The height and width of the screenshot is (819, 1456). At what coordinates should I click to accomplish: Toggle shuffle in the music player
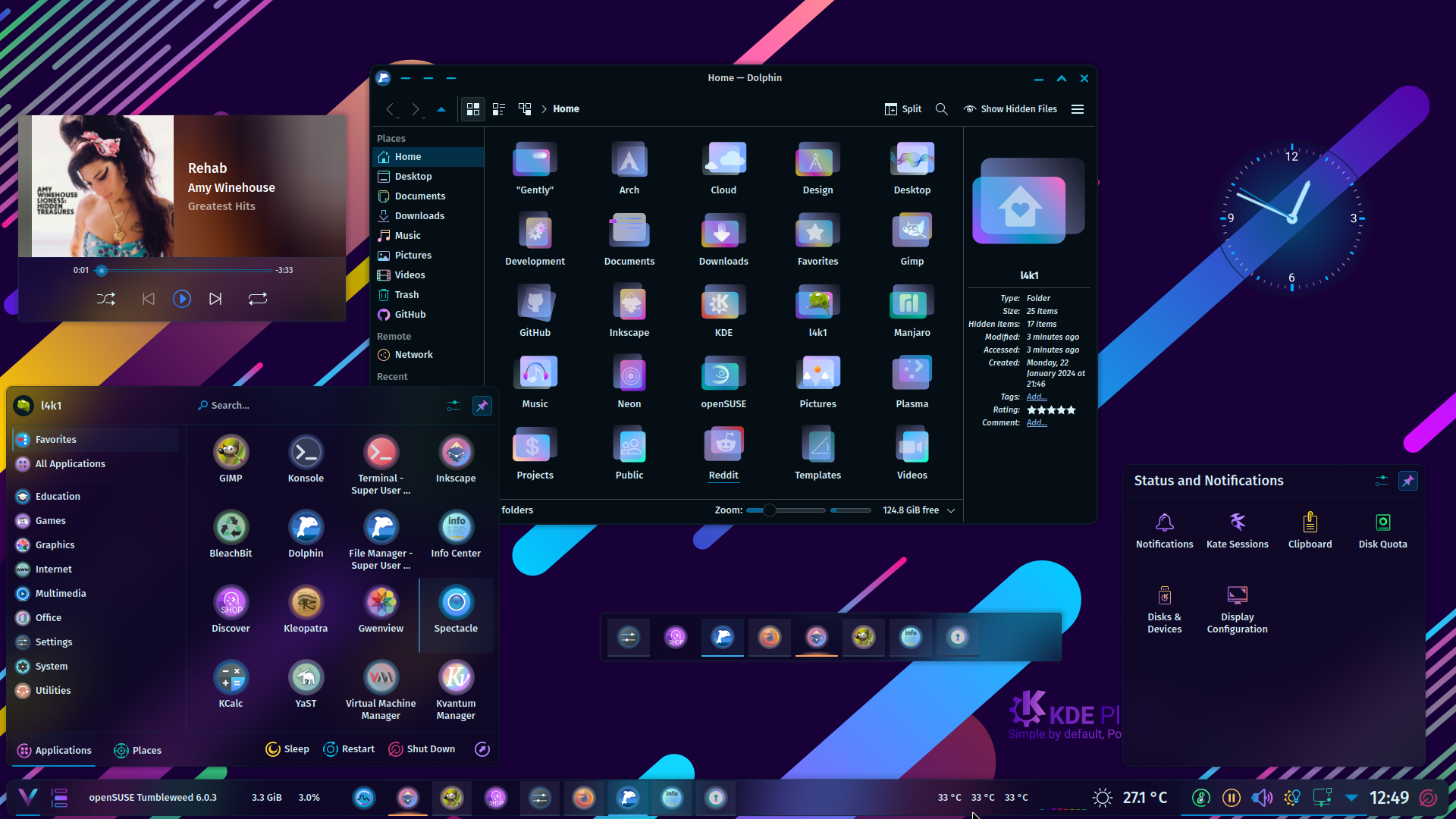106,299
